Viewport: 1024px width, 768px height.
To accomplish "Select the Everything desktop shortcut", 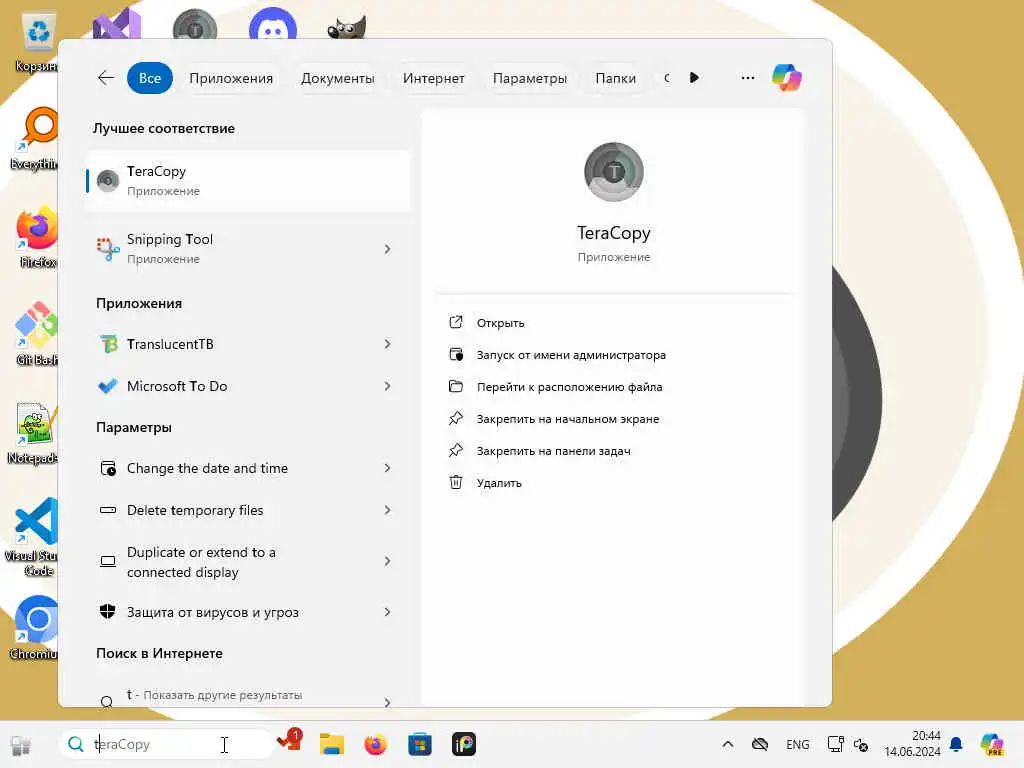I will click(x=35, y=138).
